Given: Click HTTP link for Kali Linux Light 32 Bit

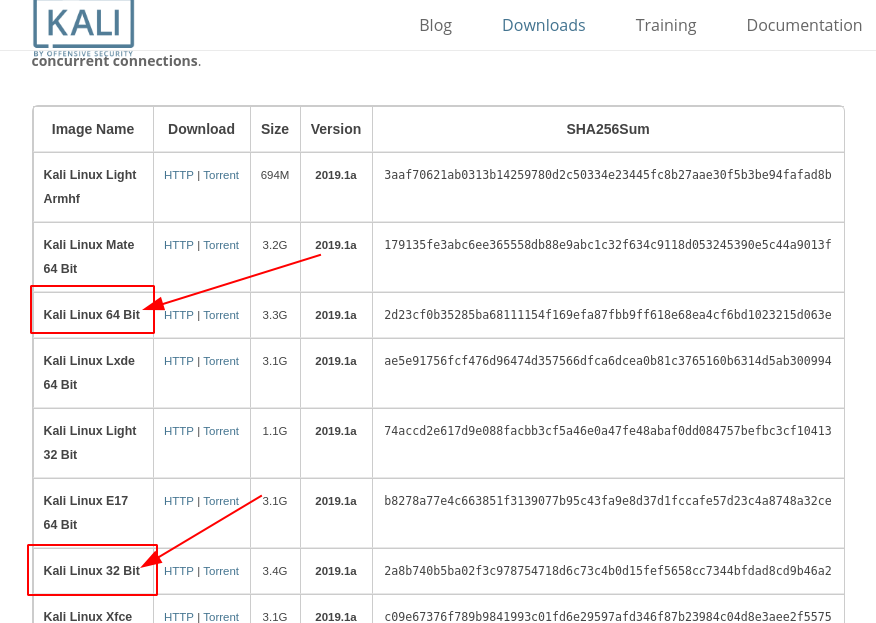Looking at the screenshot, I should pos(178,431).
